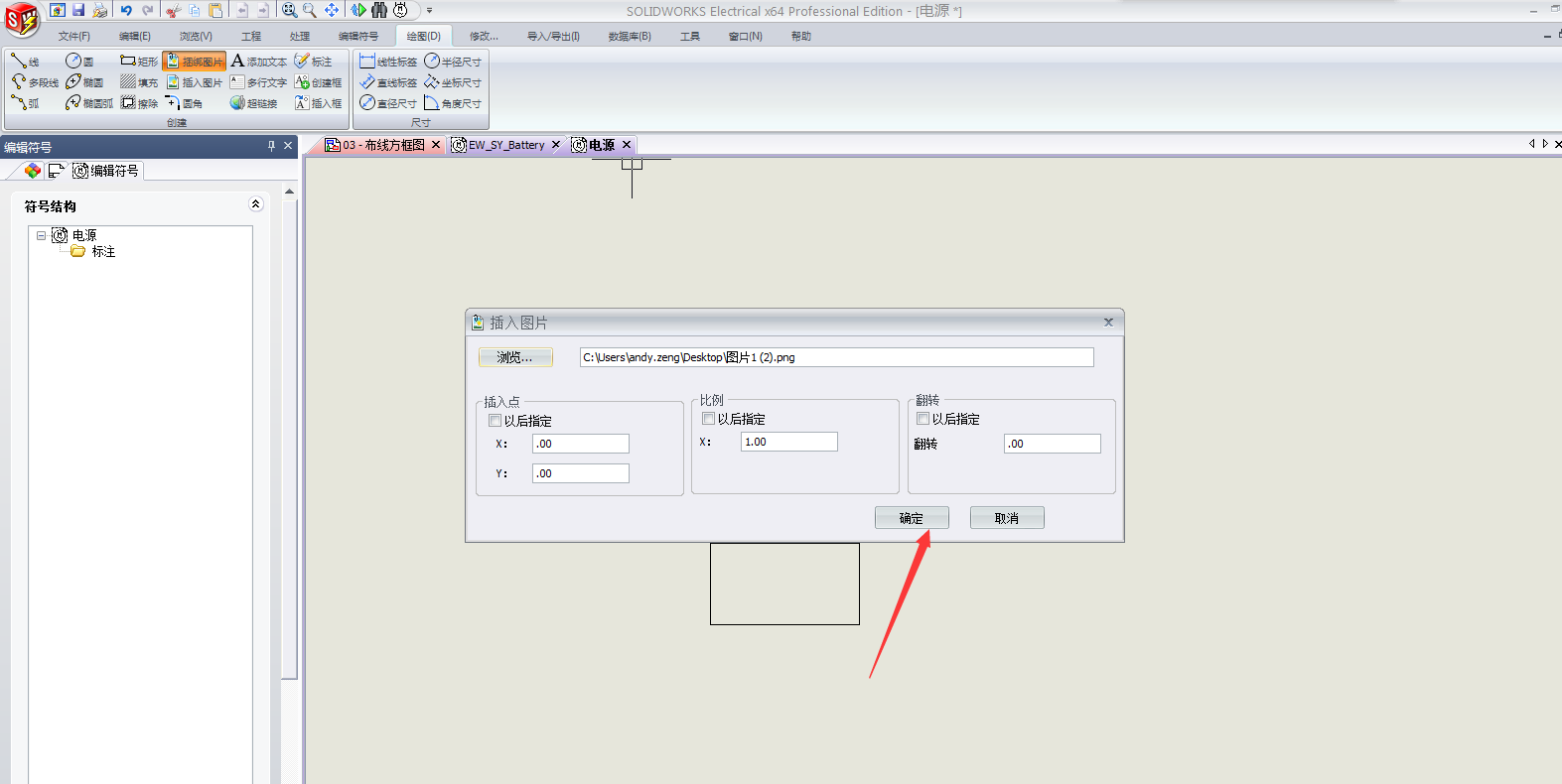Screen dimensions: 1562x784
Task: Pin the 编辑符号 side panel
Action: click(271, 146)
